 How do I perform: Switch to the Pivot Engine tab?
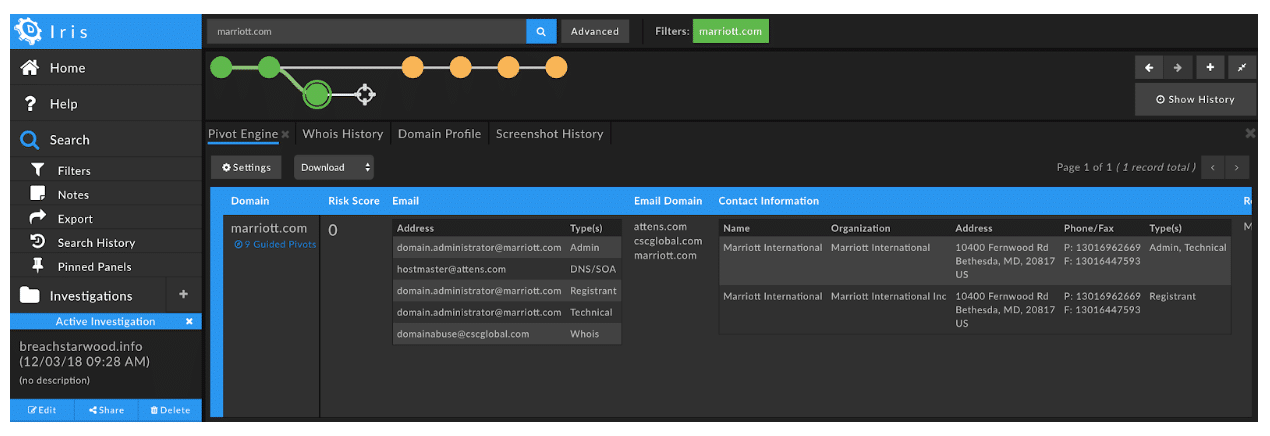point(243,134)
